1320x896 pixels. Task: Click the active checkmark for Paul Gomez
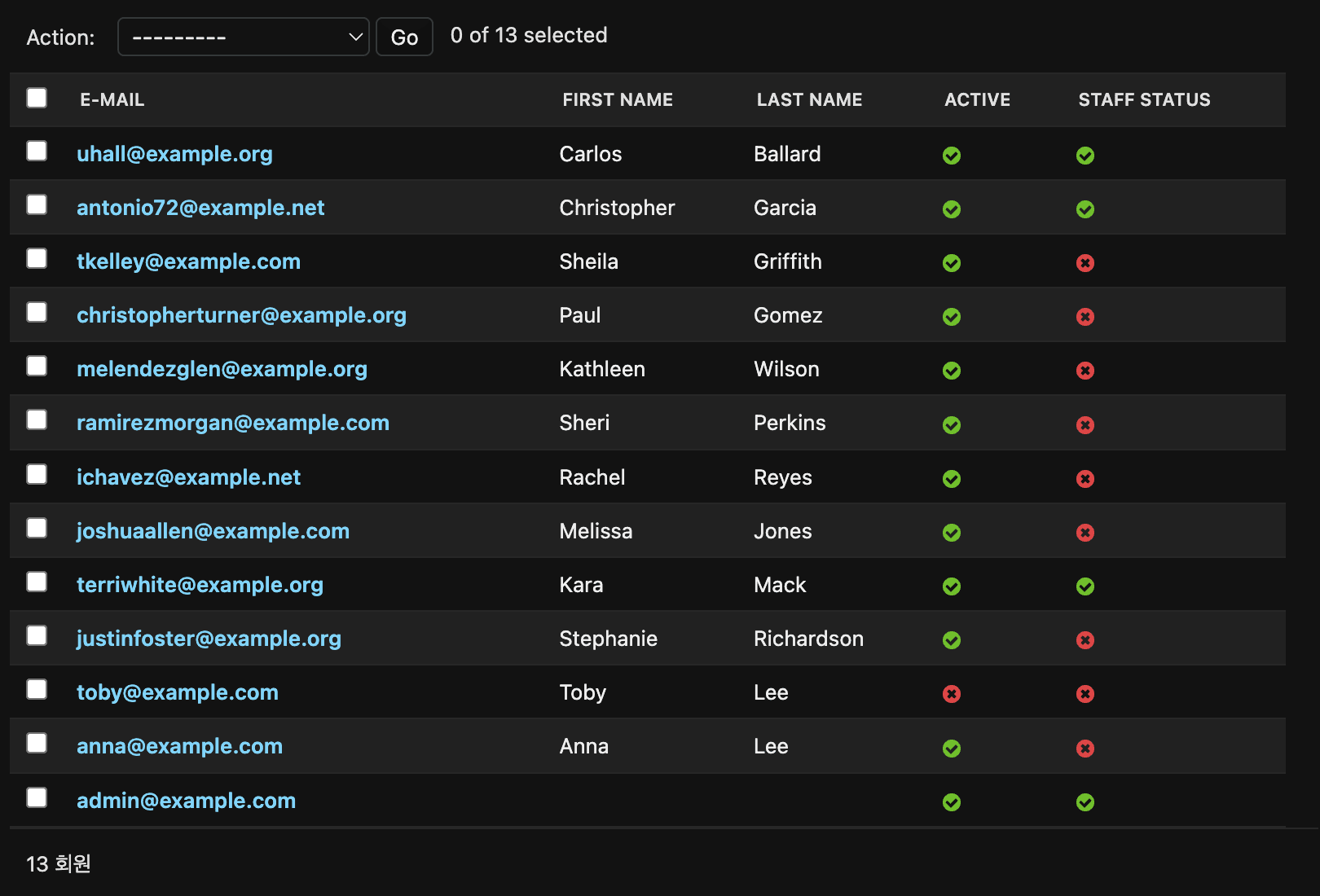tap(952, 317)
